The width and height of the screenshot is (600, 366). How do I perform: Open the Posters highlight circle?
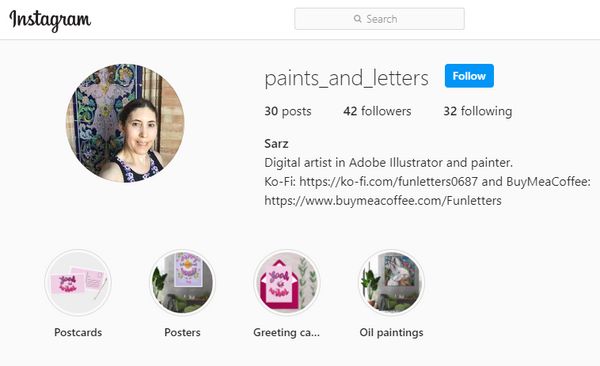pos(182,283)
